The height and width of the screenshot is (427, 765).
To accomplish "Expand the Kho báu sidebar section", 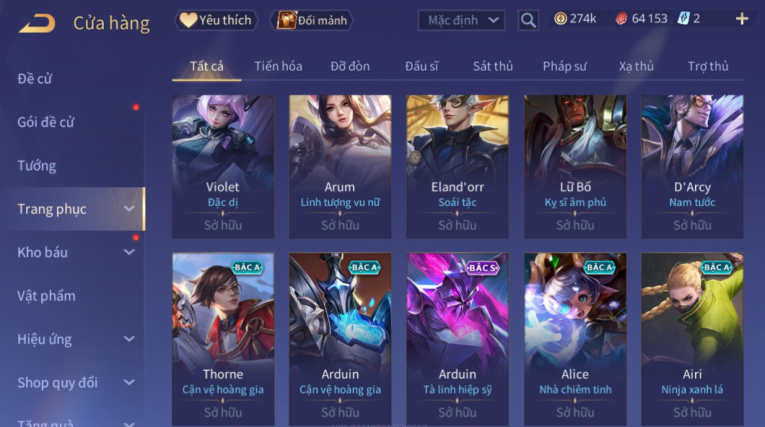I will [129, 252].
